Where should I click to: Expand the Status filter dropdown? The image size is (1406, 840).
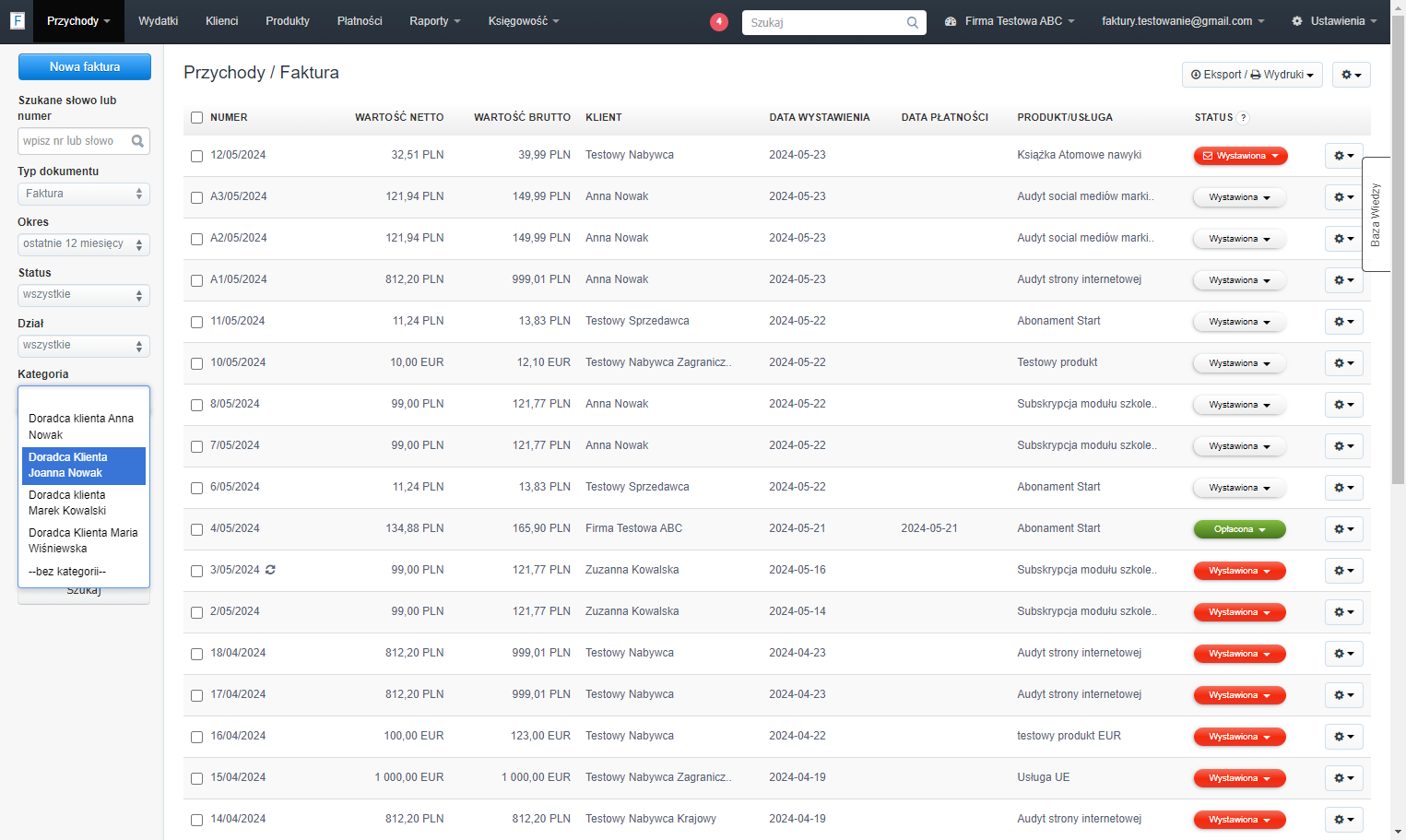(84, 295)
